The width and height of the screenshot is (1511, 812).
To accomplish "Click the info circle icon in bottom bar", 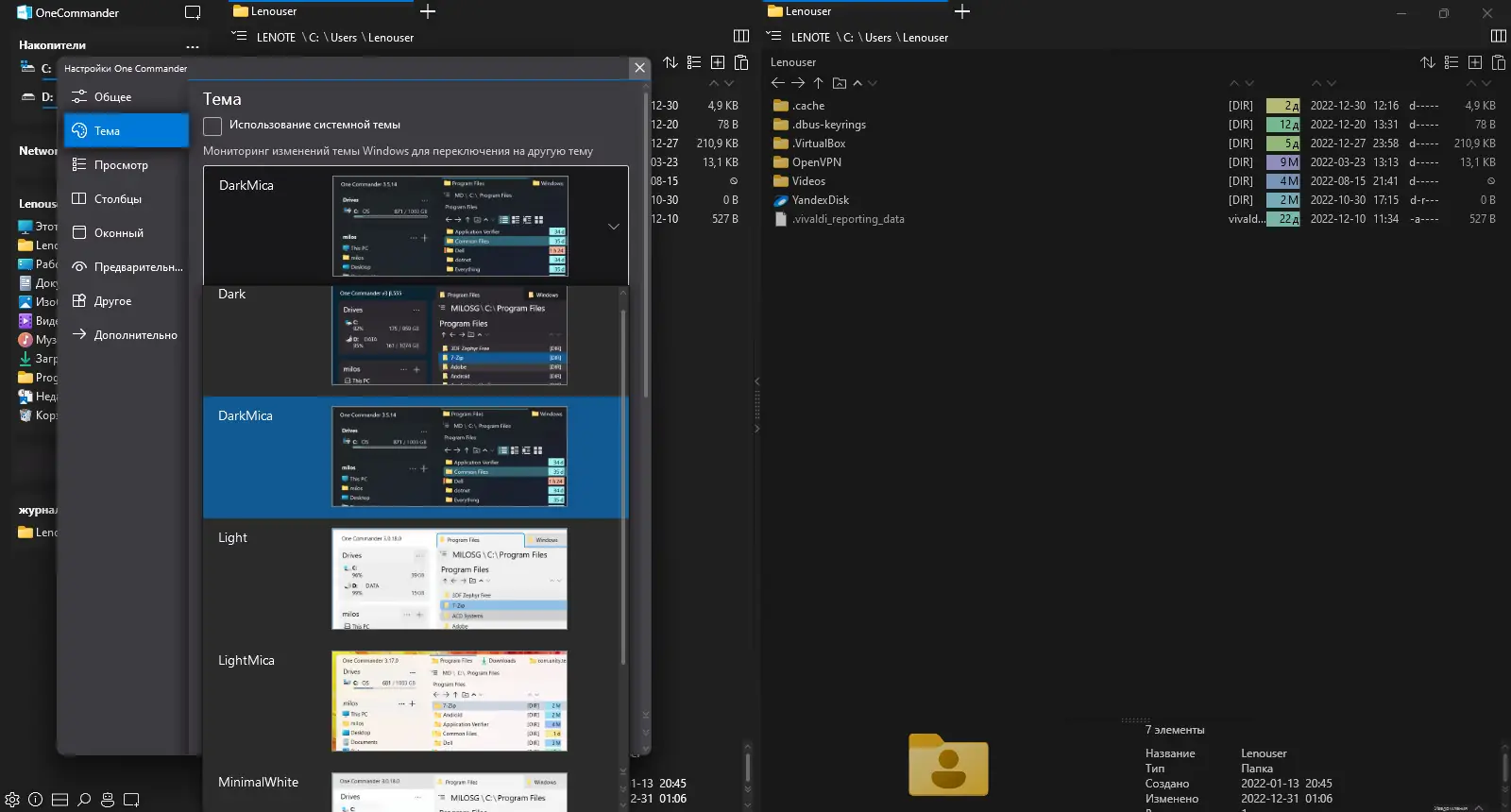I will (x=36, y=800).
